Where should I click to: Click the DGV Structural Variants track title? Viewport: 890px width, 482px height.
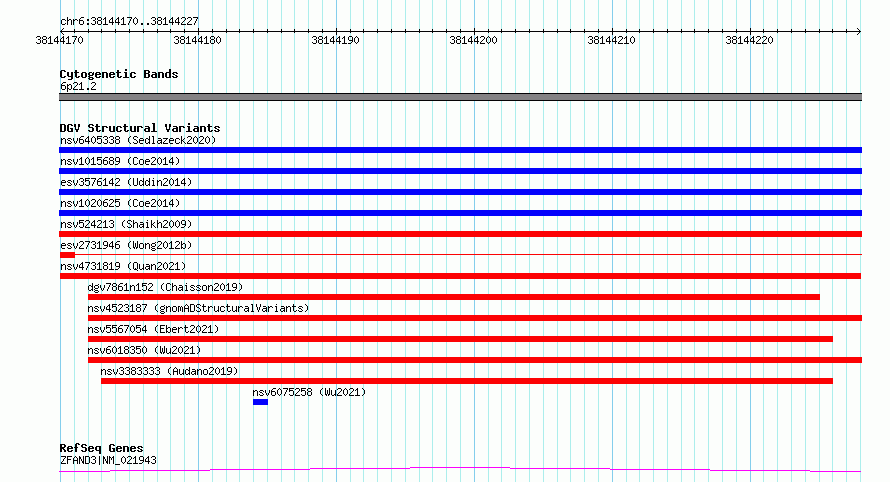coord(140,128)
